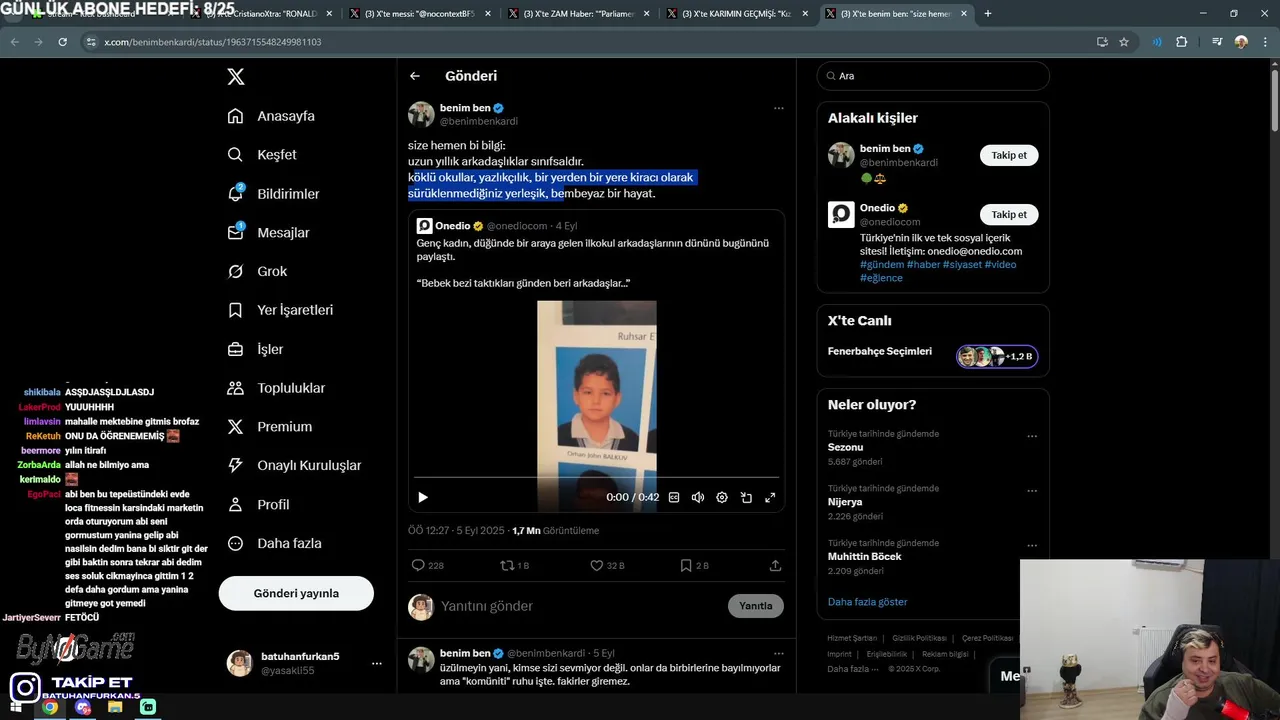Enter video fullscreen mode
Image resolution: width=1280 pixels, height=720 pixels.
click(770, 497)
